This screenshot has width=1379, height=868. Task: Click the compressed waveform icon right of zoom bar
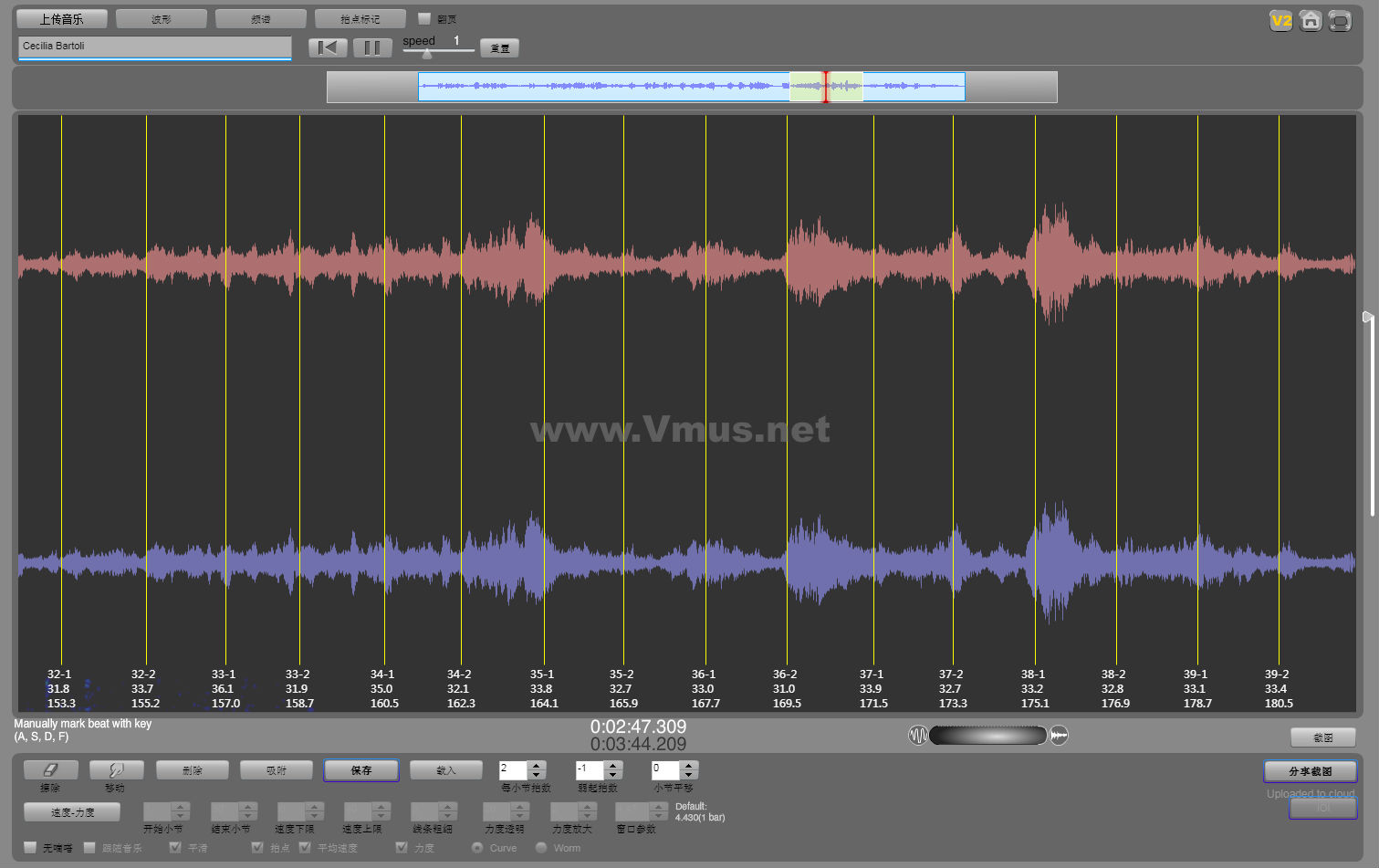click(x=1059, y=735)
